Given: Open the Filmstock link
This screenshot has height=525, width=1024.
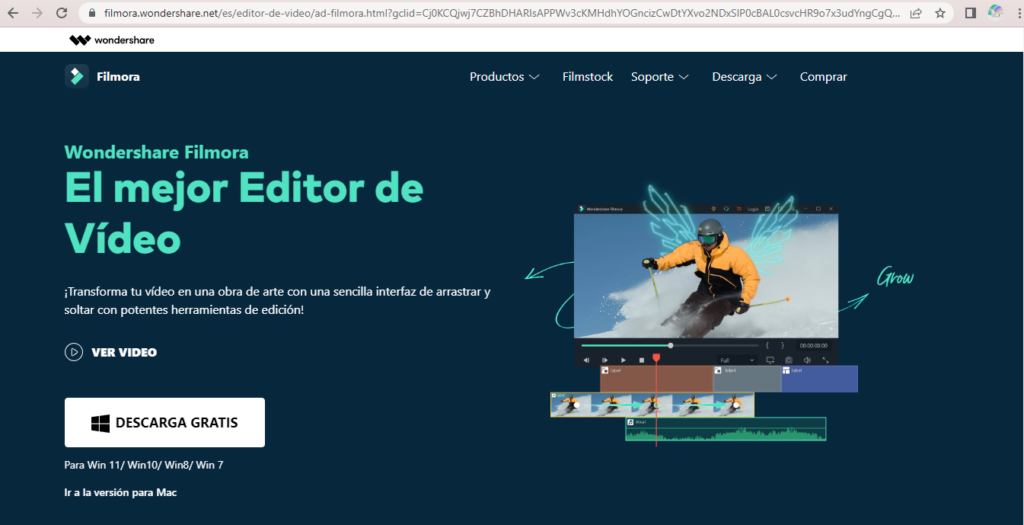Looking at the screenshot, I should [x=588, y=77].
